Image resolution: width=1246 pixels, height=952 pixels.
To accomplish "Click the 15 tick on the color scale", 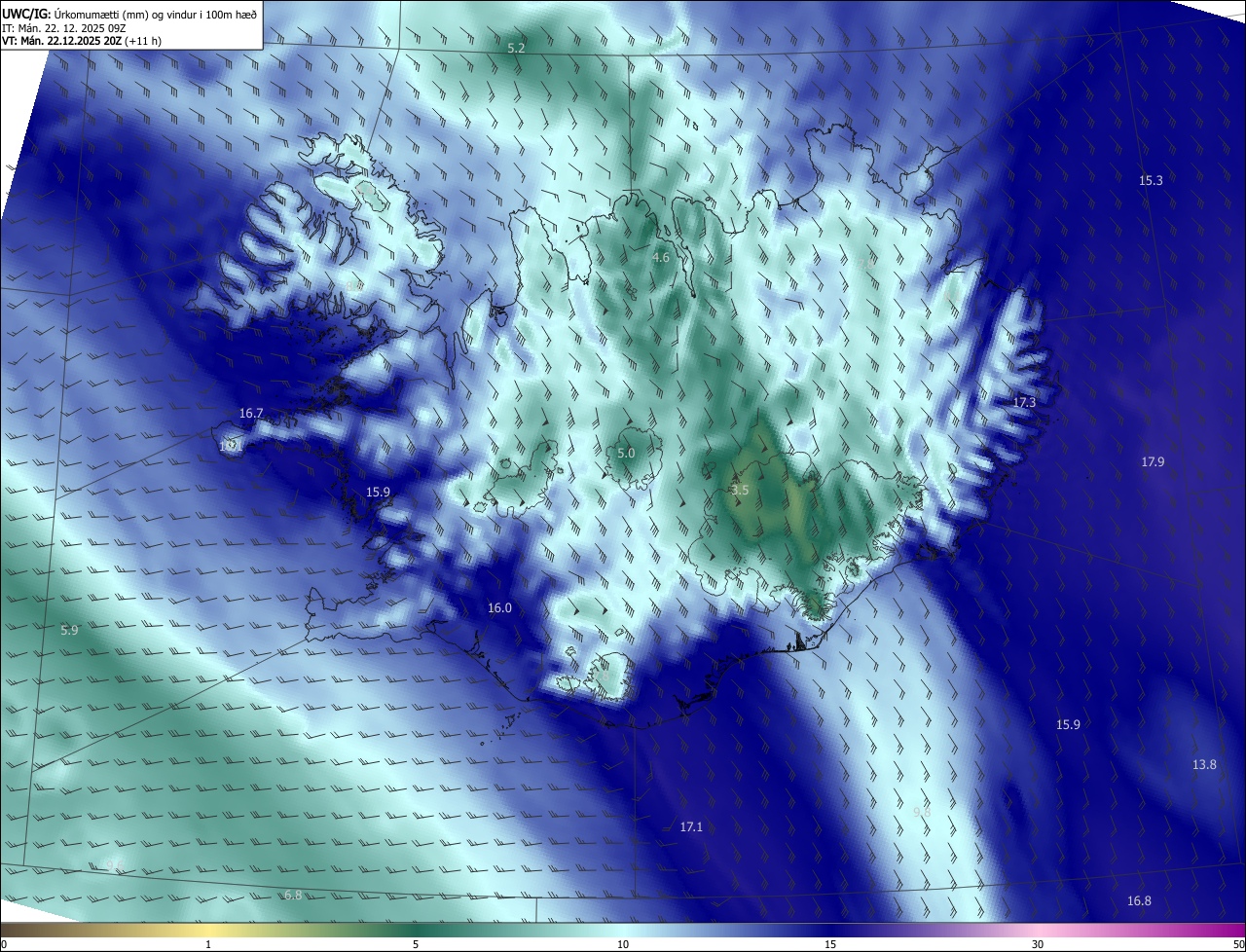I will [x=830, y=944].
